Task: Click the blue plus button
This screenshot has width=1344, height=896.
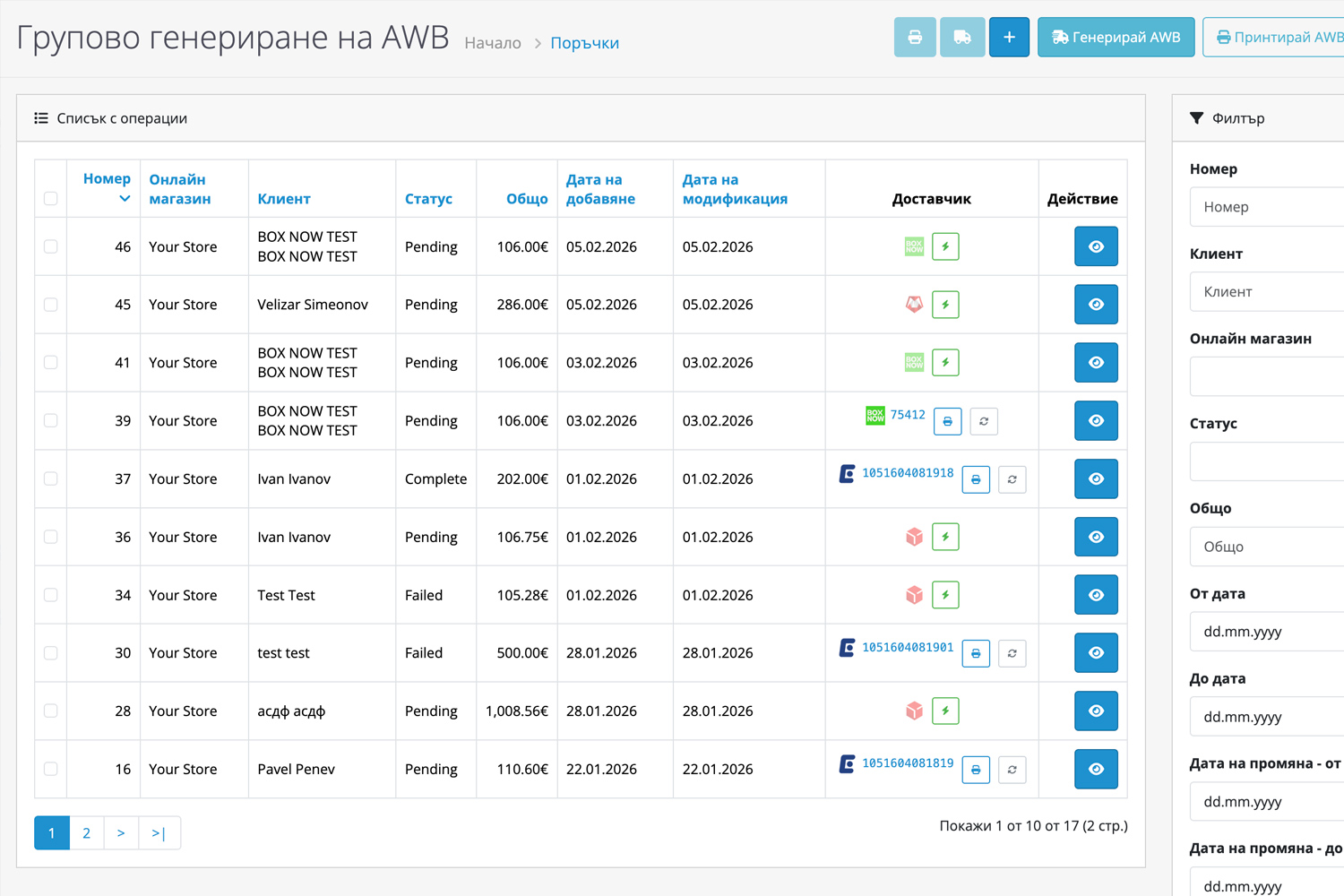Action: 1009,38
